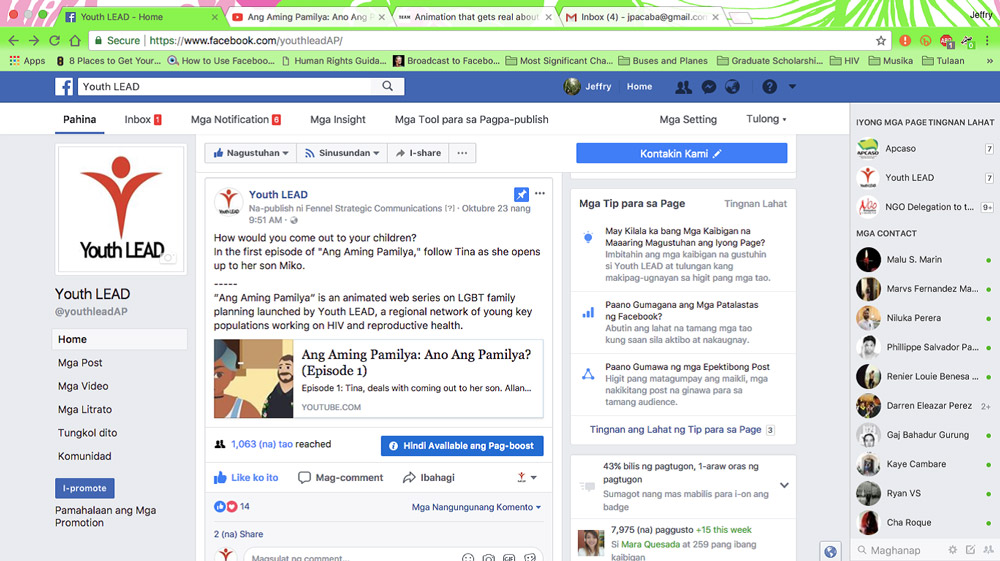Click Ibahagi to share the post
Screen dimensions: 1000x561
[429, 477]
